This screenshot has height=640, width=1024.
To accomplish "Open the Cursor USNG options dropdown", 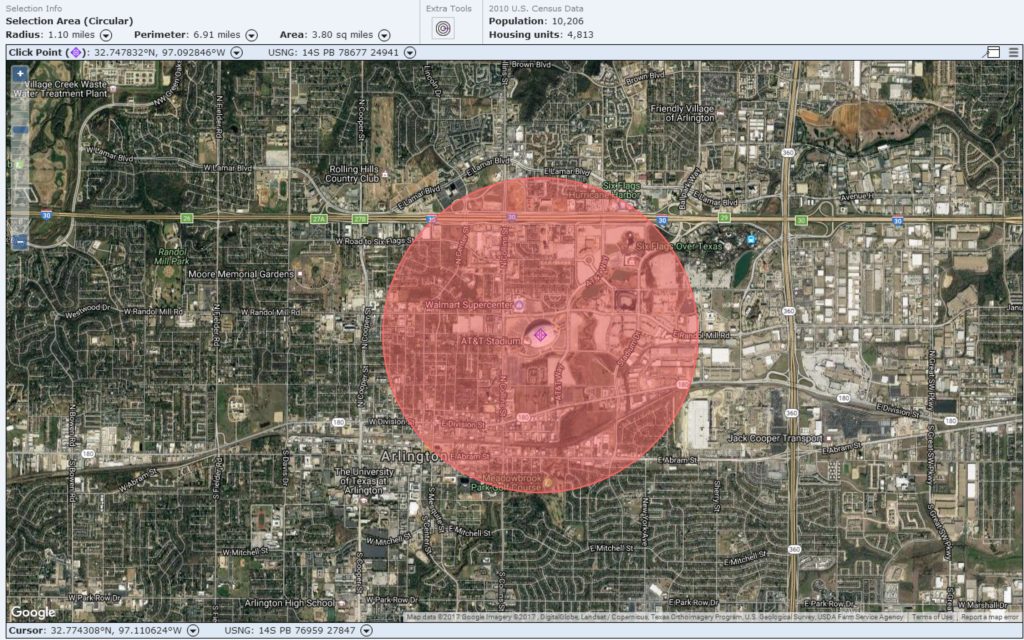I will 366,631.
